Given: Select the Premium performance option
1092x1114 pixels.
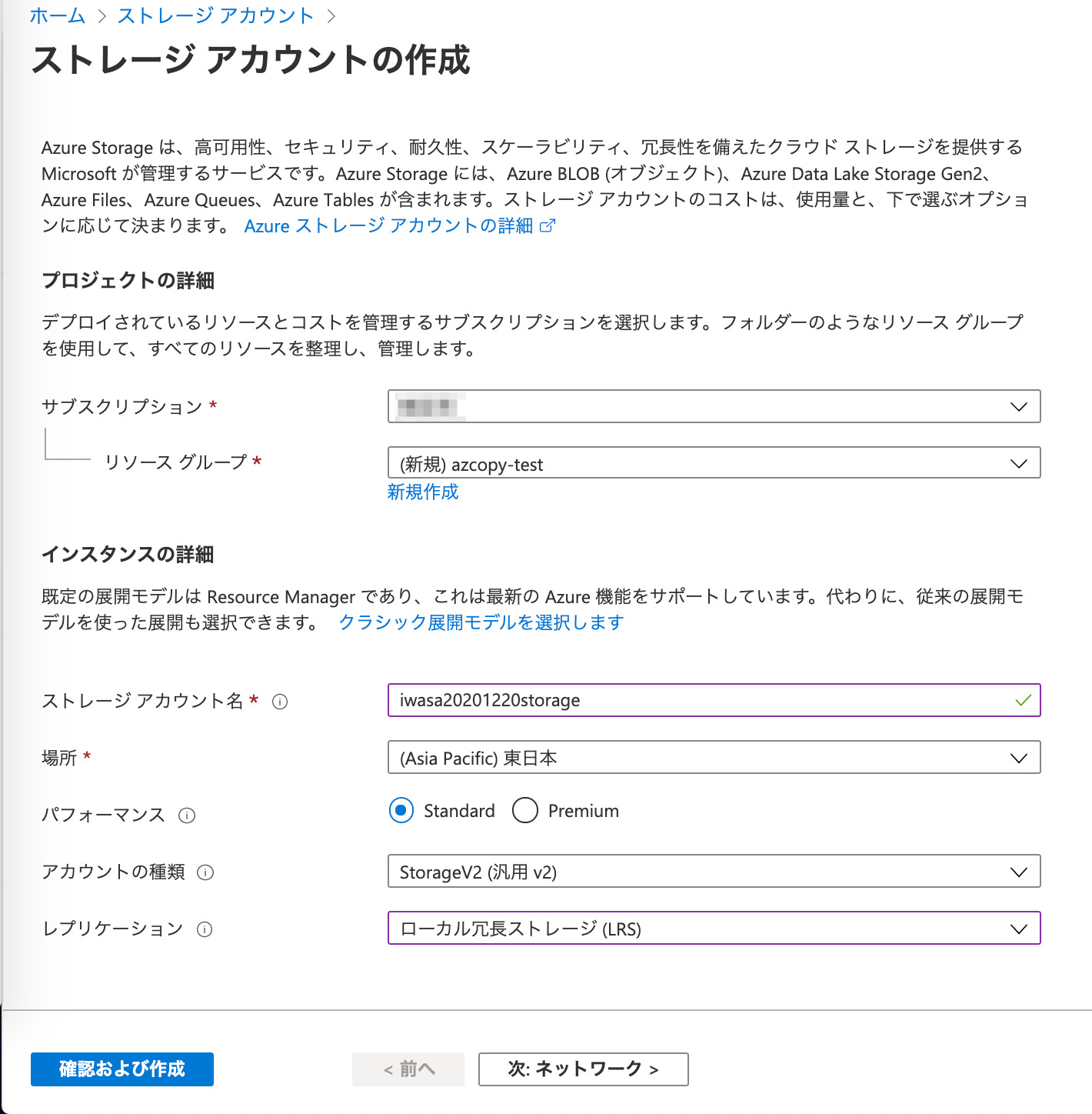Looking at the screenshot, I should coord(525,810).
